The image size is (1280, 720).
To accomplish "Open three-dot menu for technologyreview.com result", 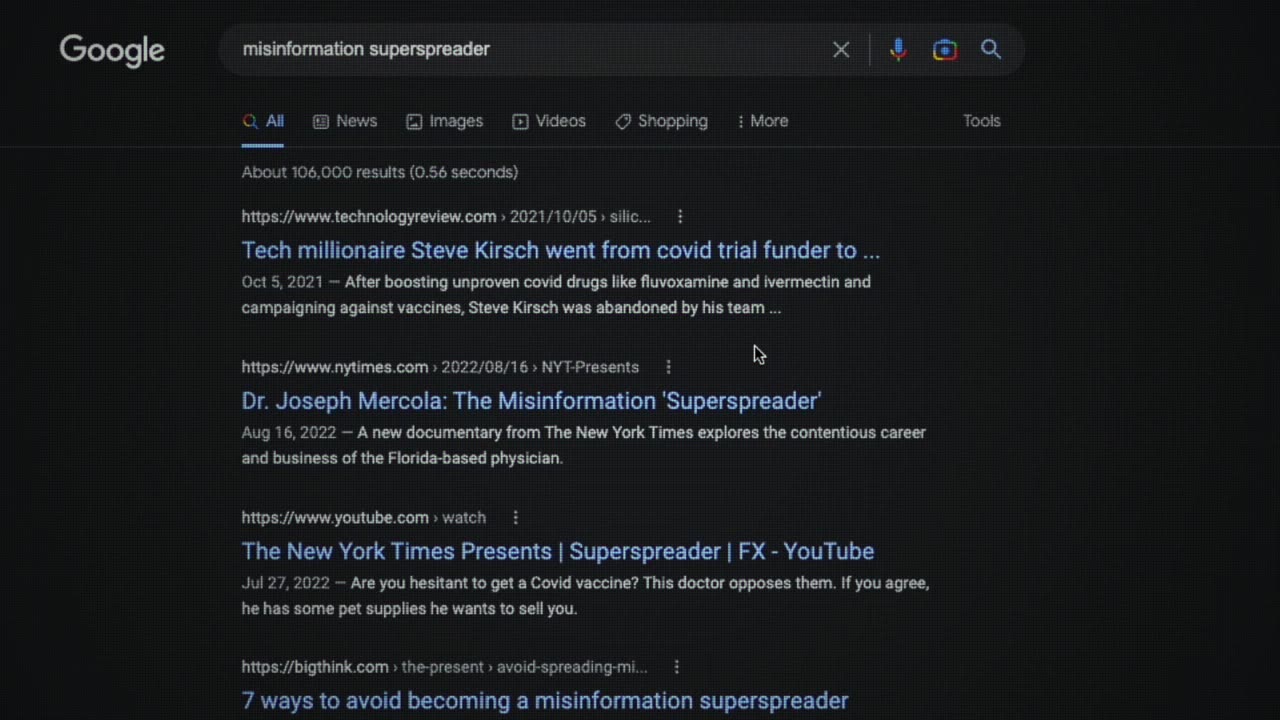I will pyautogui.click(x=680, y=216).
